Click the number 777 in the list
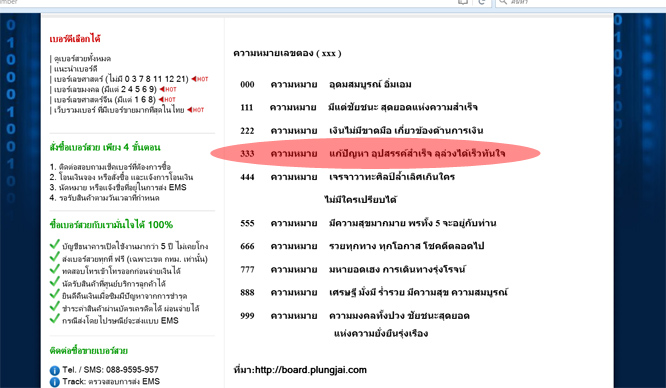The height and width of the screenshot is (388, 666). (x=247, y=269)
